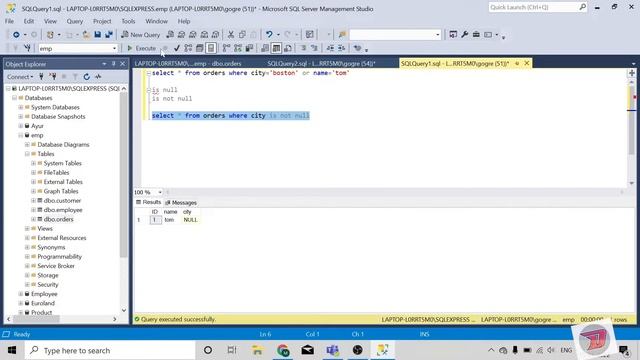Click the Navigate Backward arrow icon
This screenshot has height=360, width=640.
[16, 35]
